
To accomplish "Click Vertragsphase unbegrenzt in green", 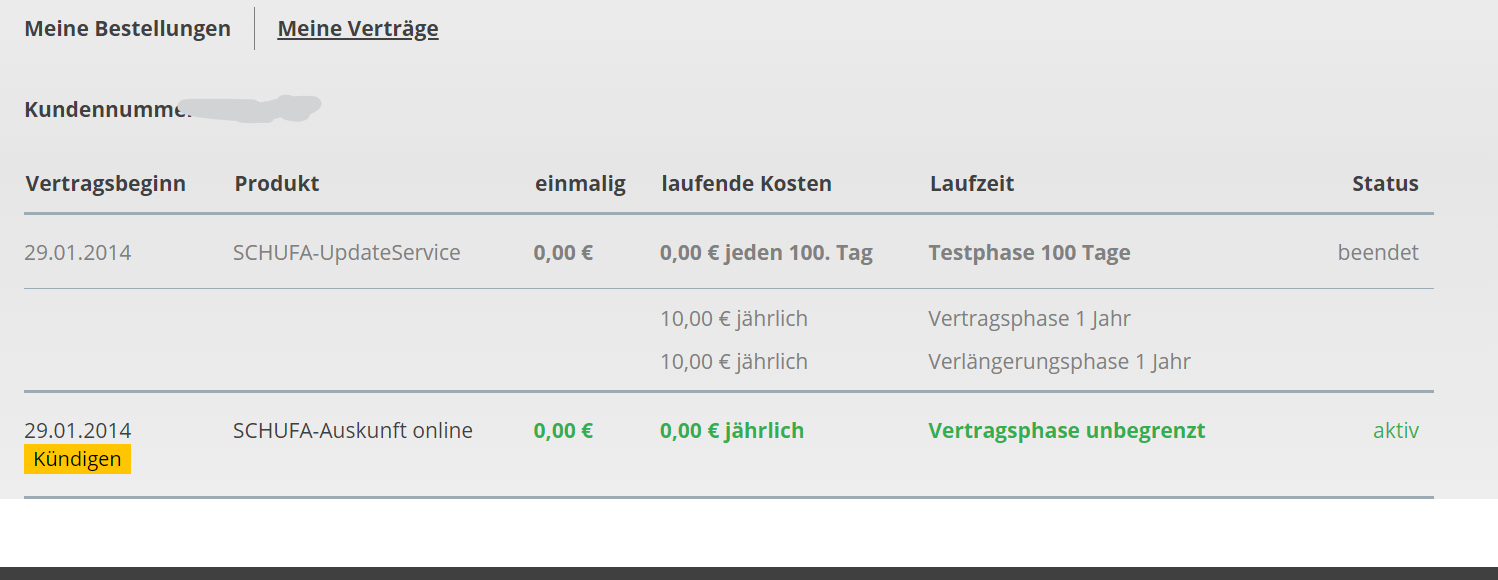I will 1067,430.
